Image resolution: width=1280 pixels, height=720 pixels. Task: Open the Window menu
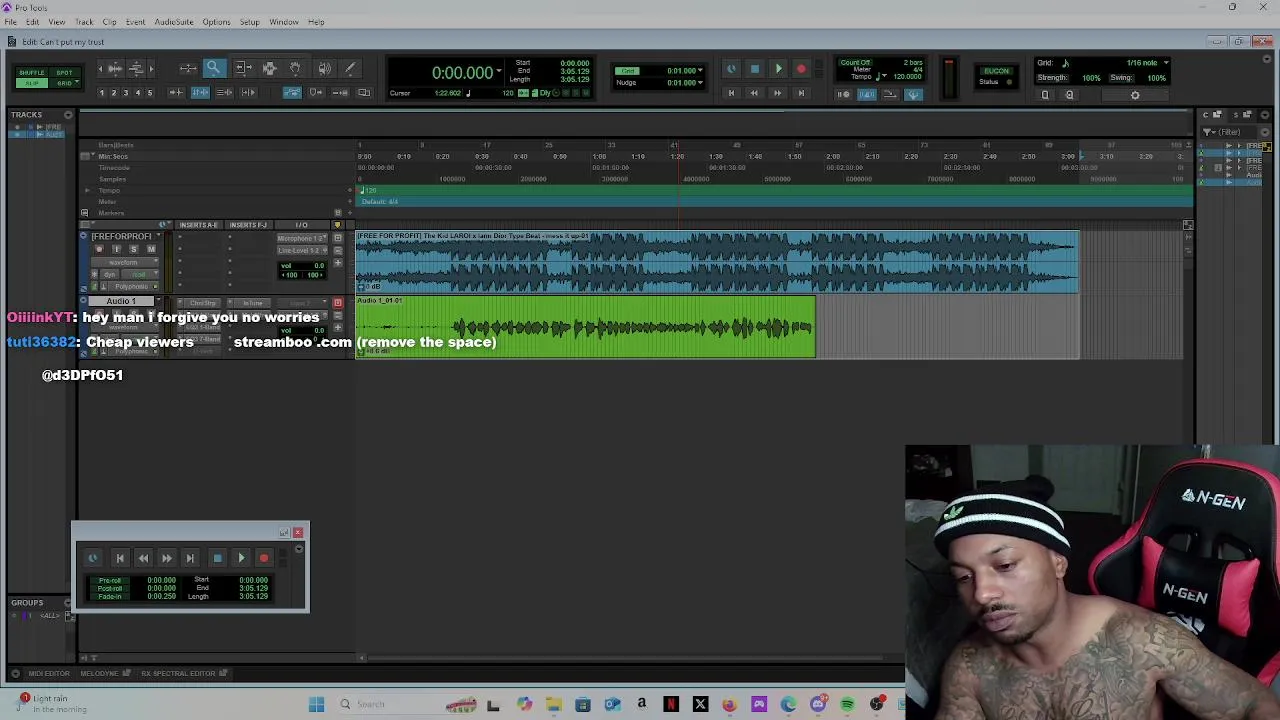click(283, 22)
